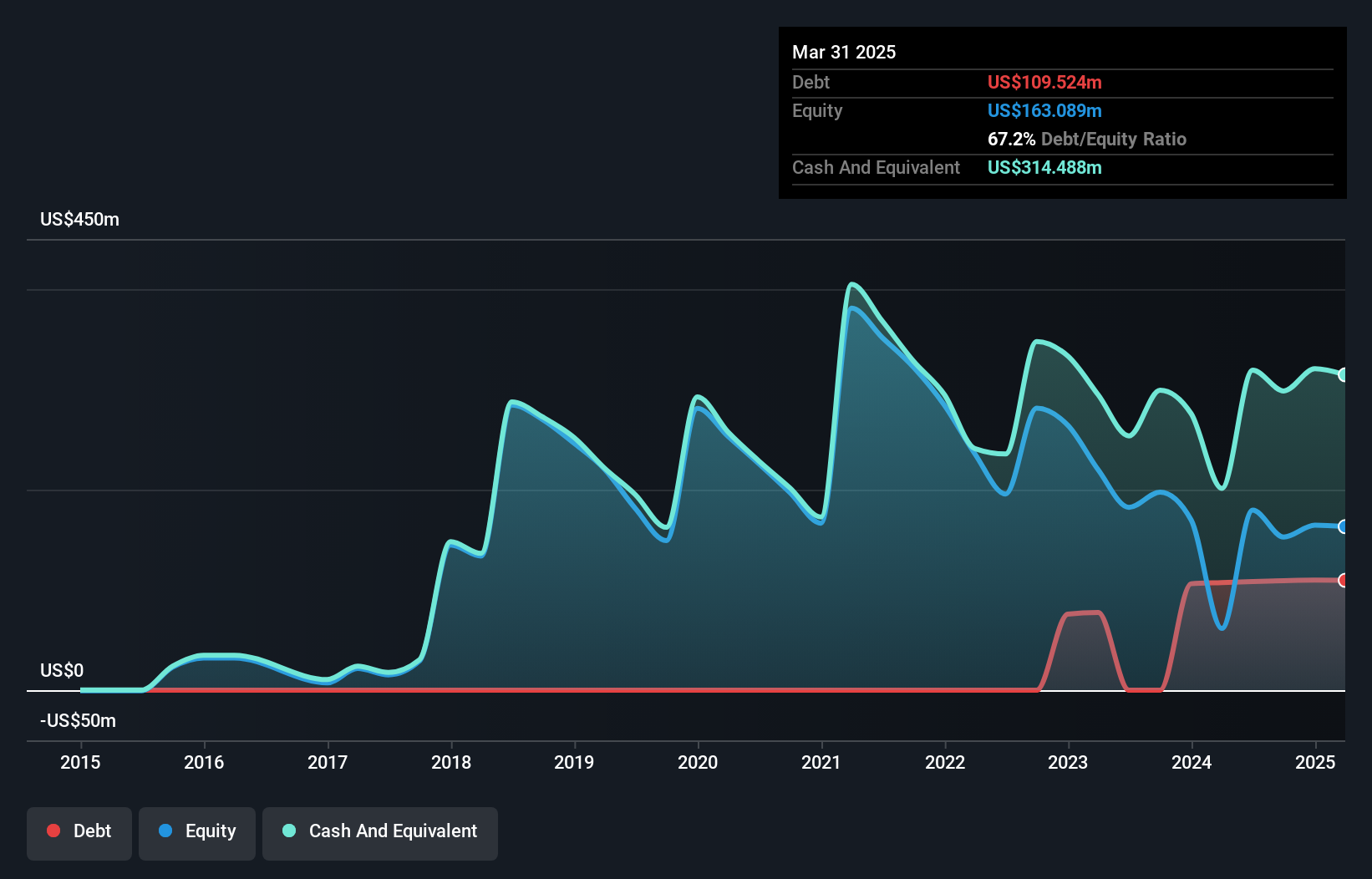Screen dimensions: 1372x879
Task: Click the 2022 x-axis label
Action: click(x=945, y=762)
